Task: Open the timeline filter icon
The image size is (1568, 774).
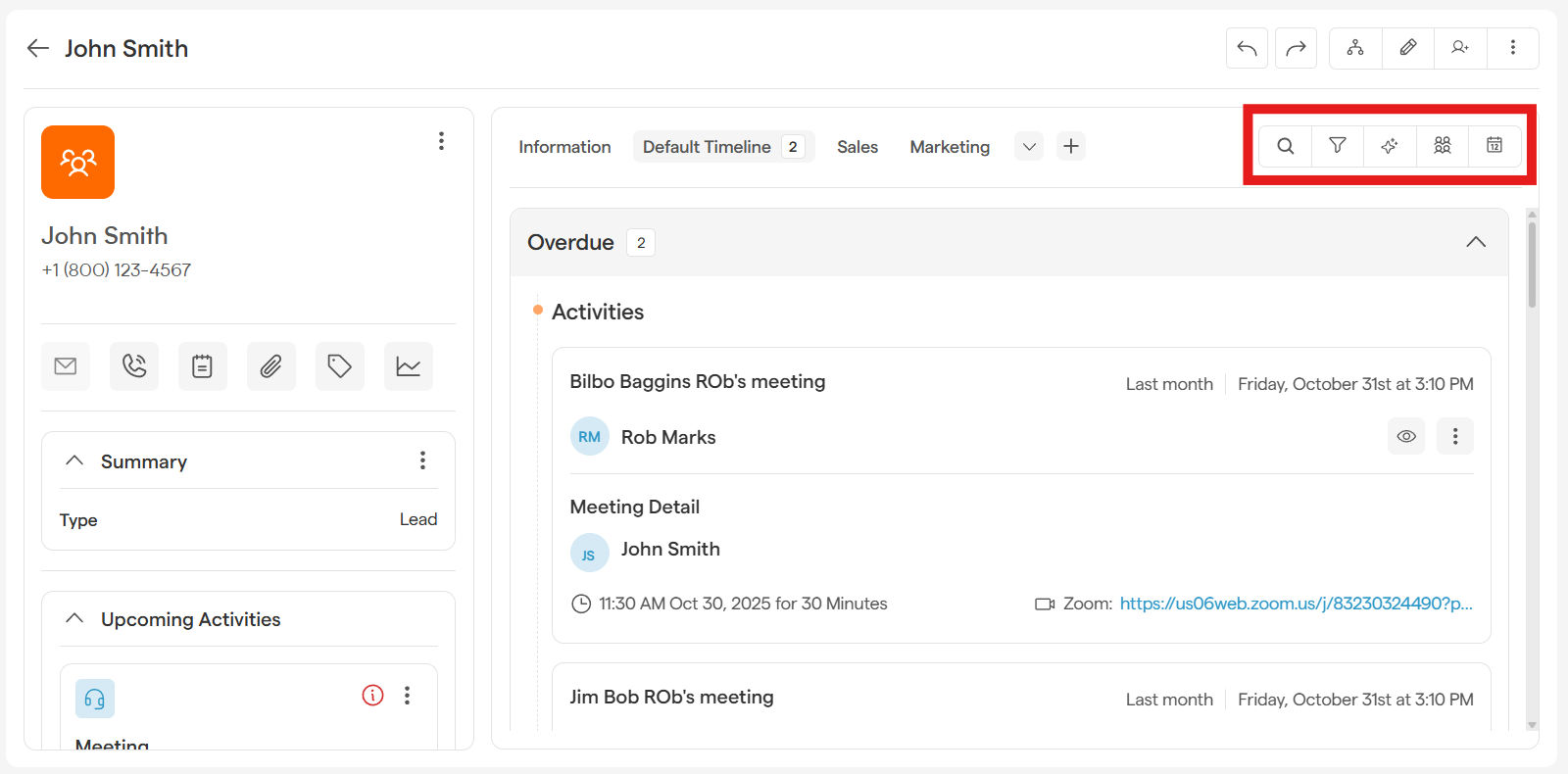Action: (x=1337, y=146)
